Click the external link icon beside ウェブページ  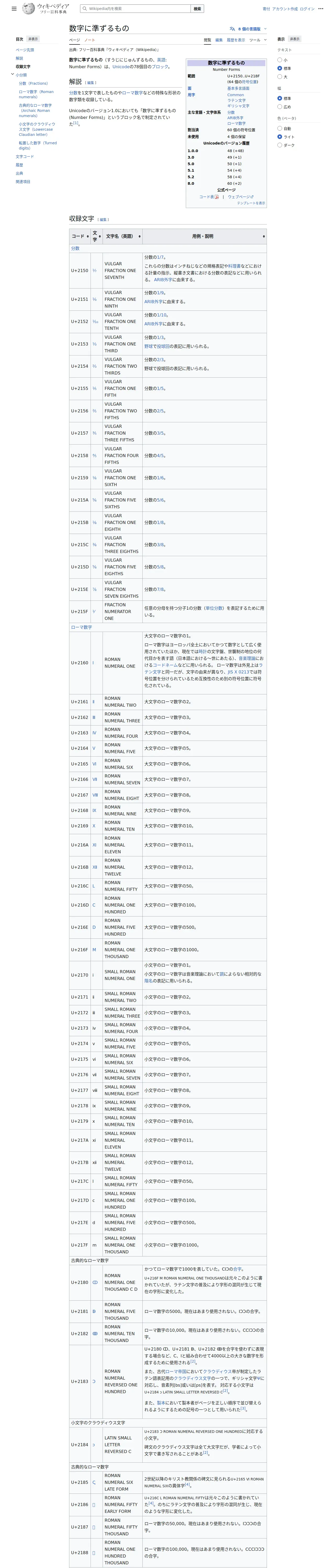[x=252, y=197]
